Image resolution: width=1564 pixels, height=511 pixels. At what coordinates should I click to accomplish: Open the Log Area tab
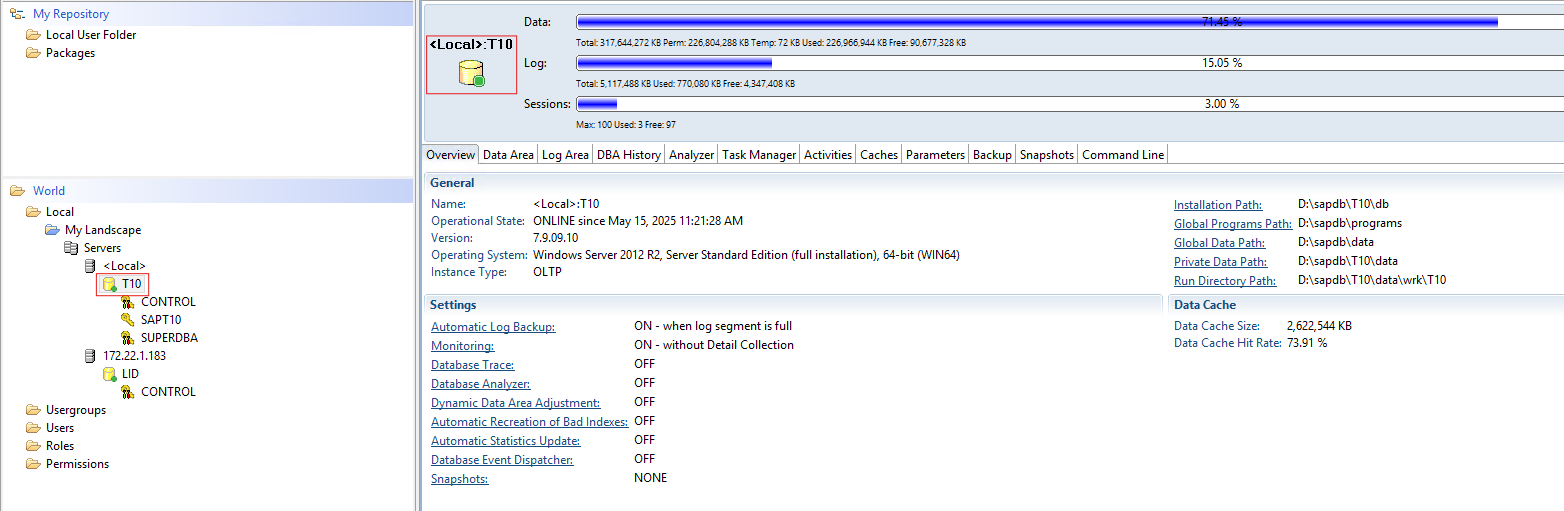pyautogui.click(x=565, y=155)
